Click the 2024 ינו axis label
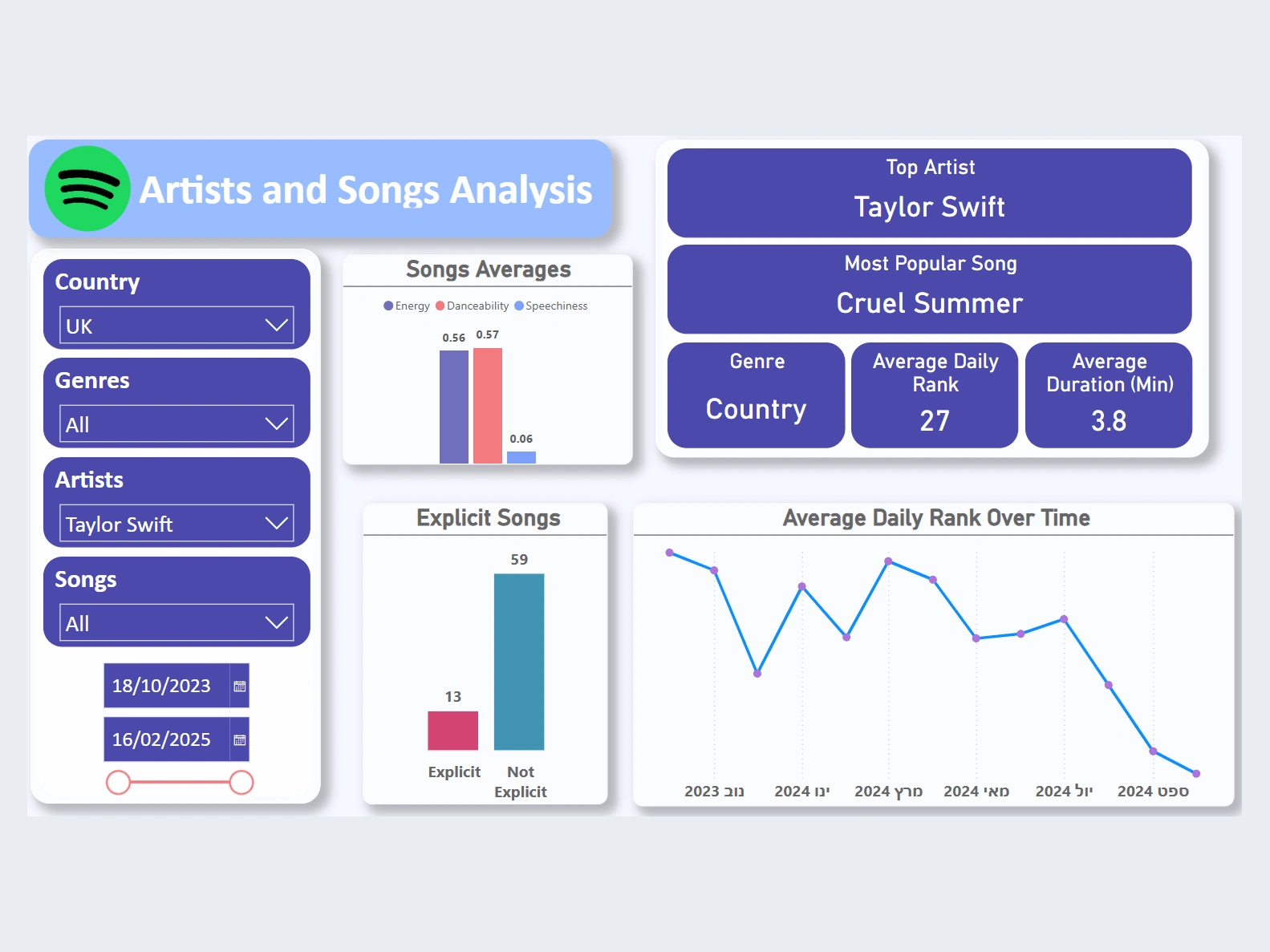1270x952 pixels. click(x=802, y=792)
